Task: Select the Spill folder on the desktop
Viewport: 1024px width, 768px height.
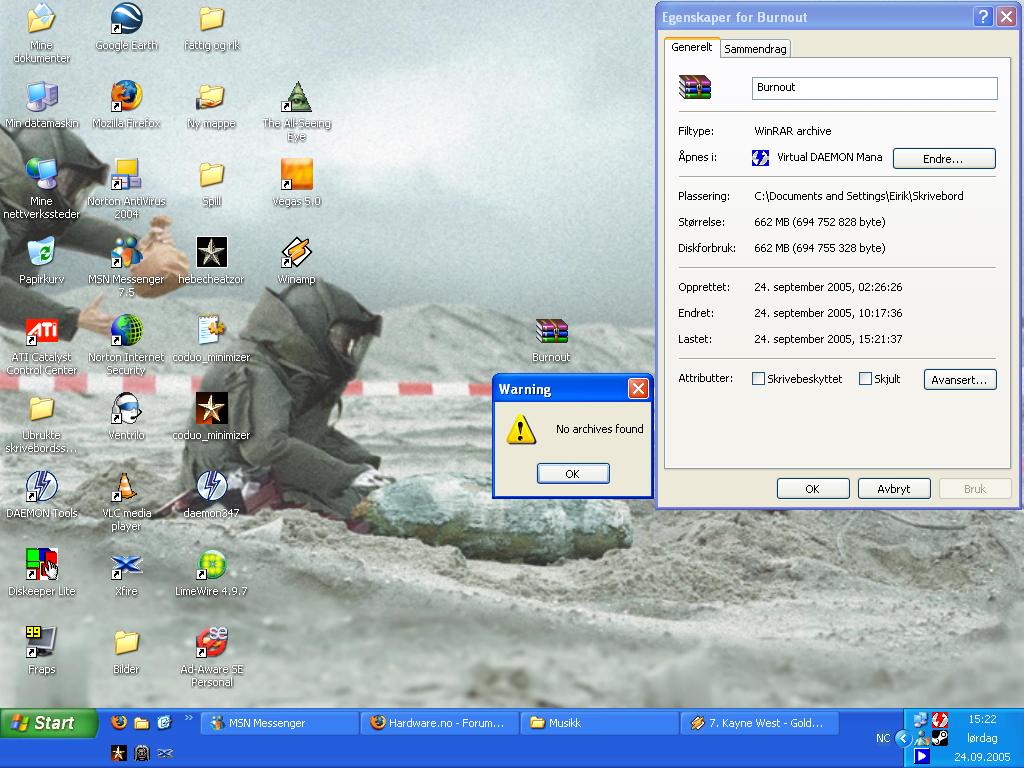Action: [212, 184]
